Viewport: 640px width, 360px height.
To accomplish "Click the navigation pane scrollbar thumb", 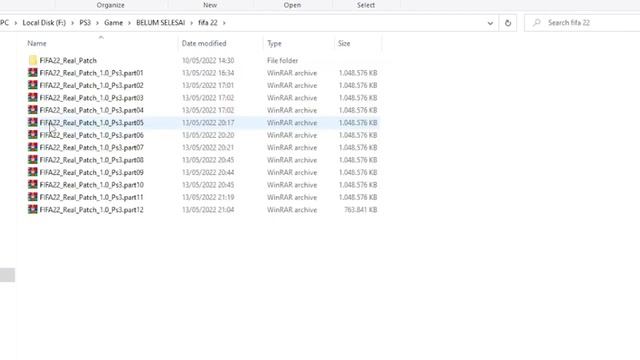I will click(7, 275).
